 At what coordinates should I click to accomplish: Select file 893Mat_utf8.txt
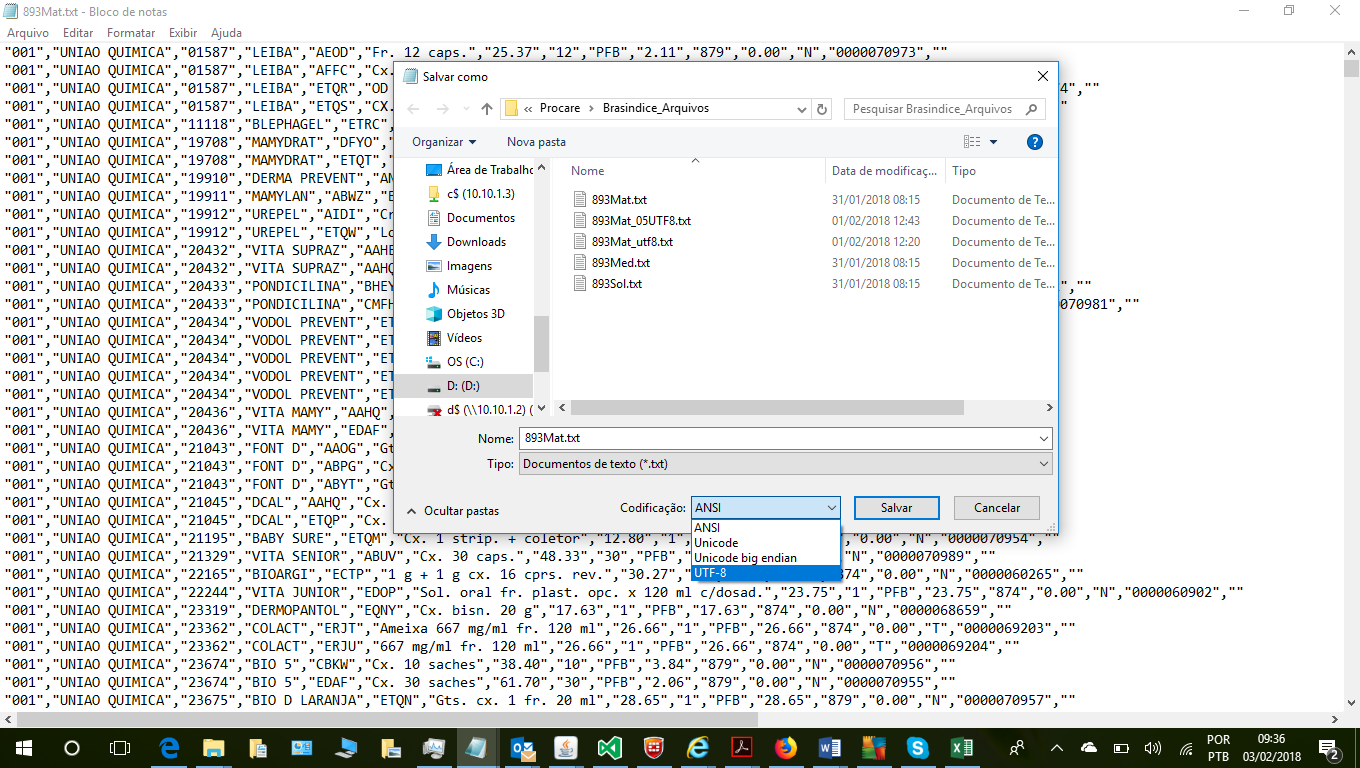632,242
